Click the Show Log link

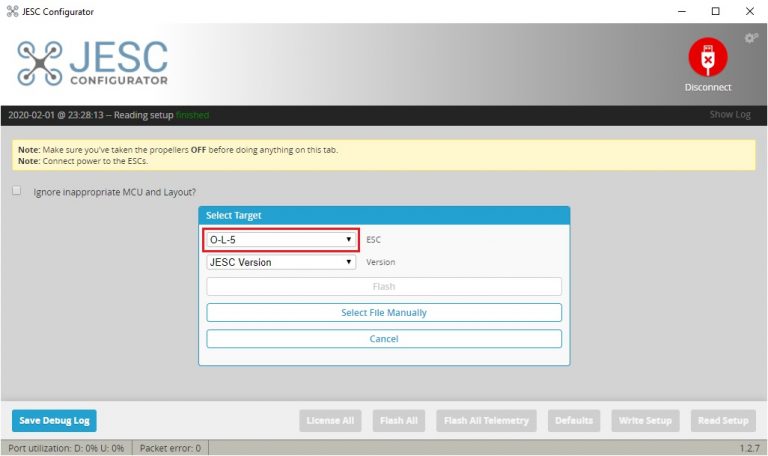(x=730, y=115)
